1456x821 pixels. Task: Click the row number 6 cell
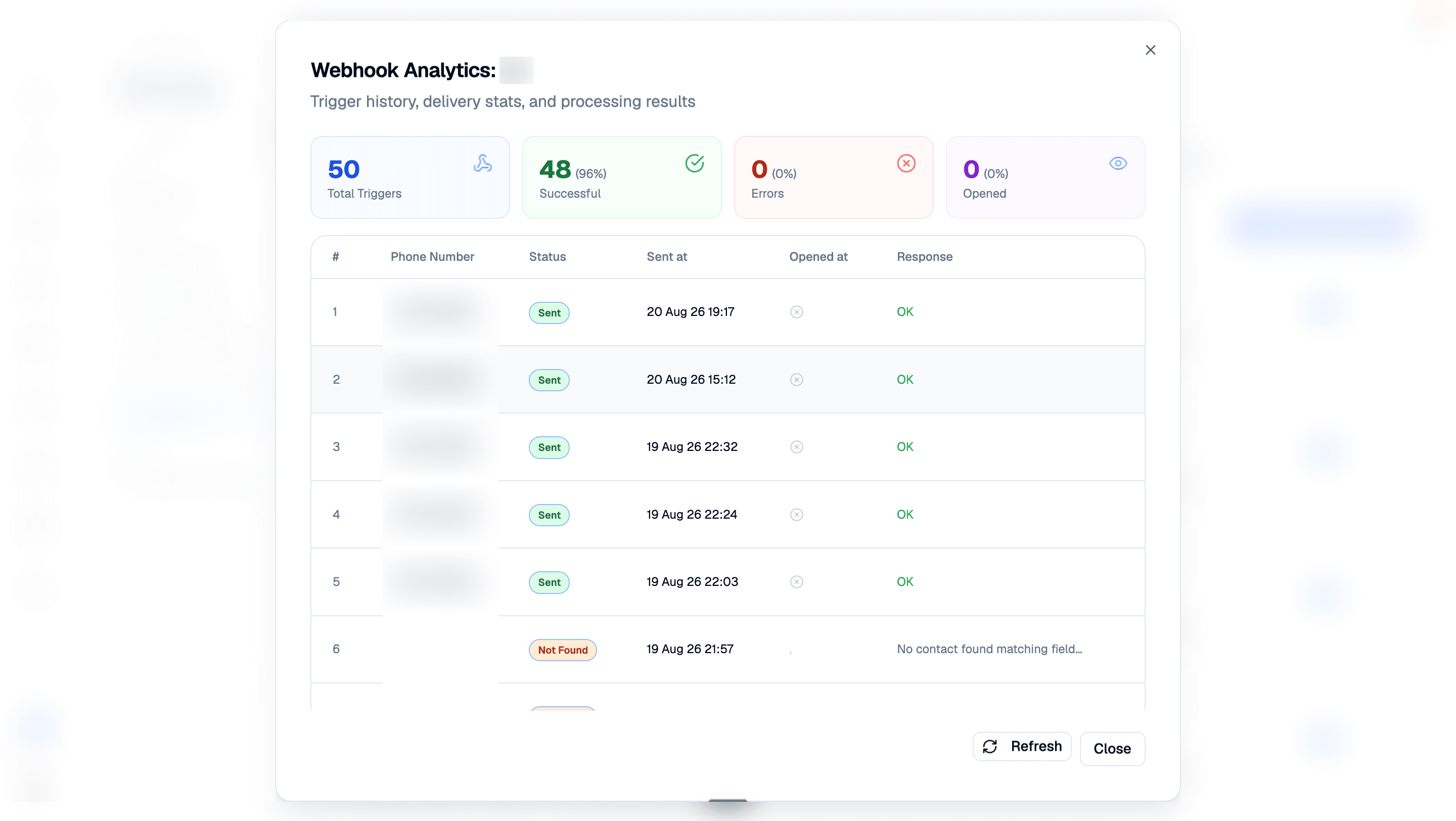tap(336, 649)
